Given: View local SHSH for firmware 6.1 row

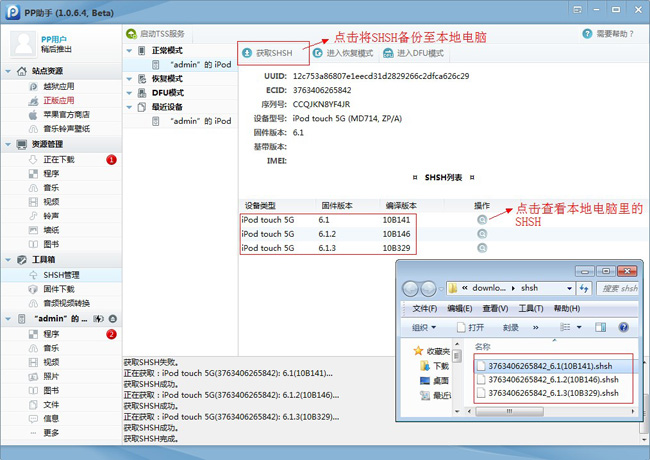Looking at the screenshot, I should pyautogui.click(x=482, y=219).
